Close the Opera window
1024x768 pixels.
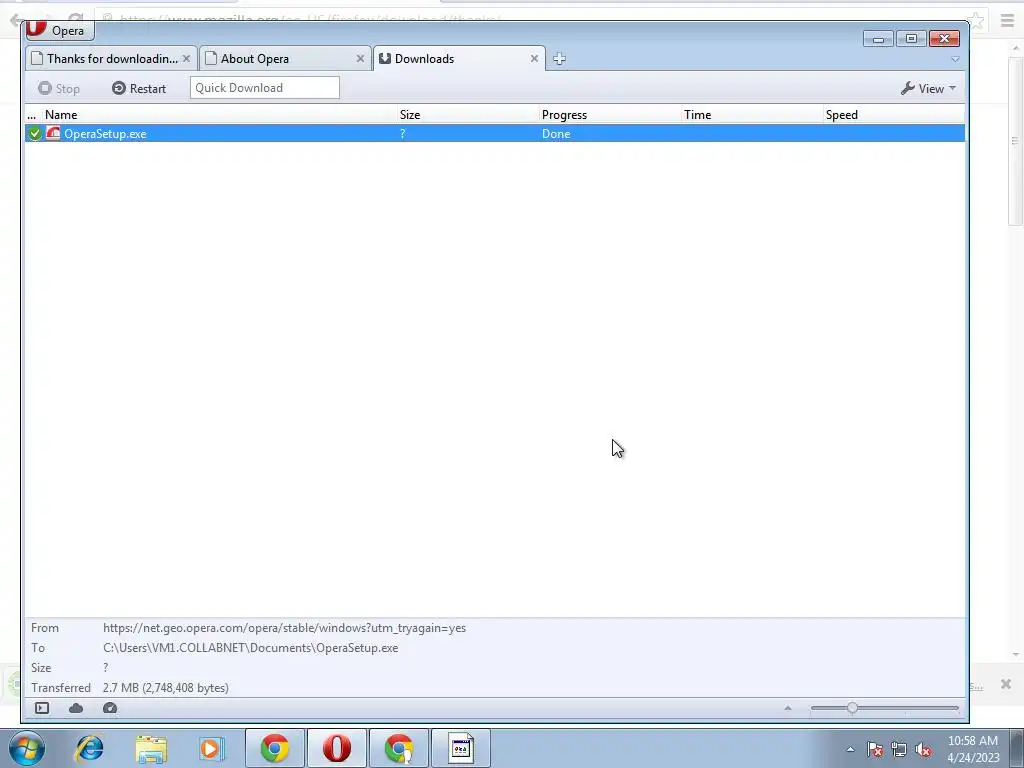click(x=944, y=39)
